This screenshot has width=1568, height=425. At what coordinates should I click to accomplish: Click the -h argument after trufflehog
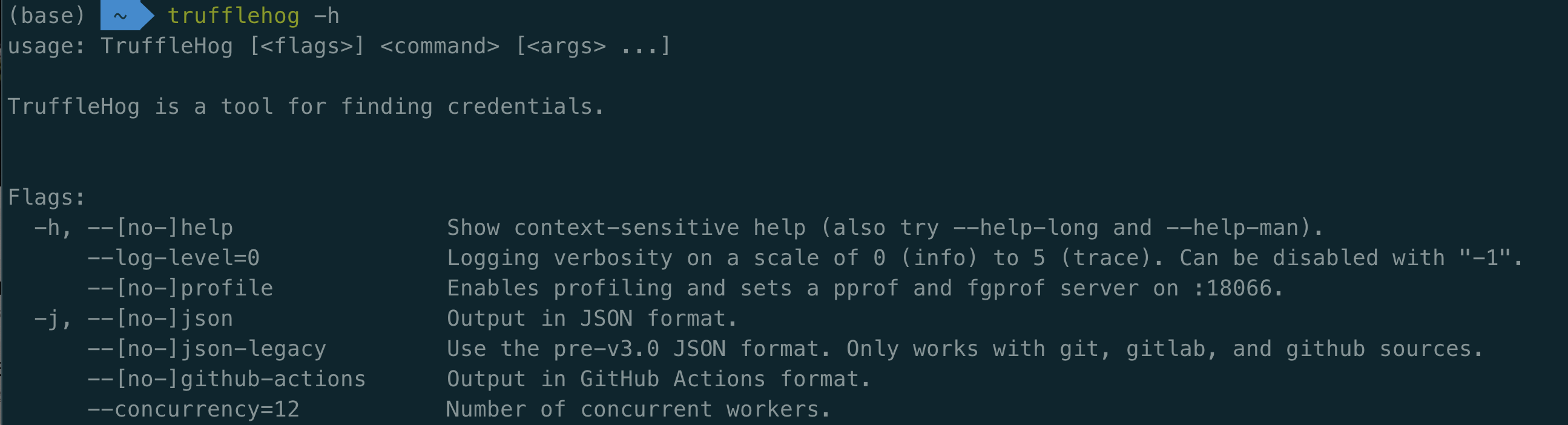pos(326,16)
